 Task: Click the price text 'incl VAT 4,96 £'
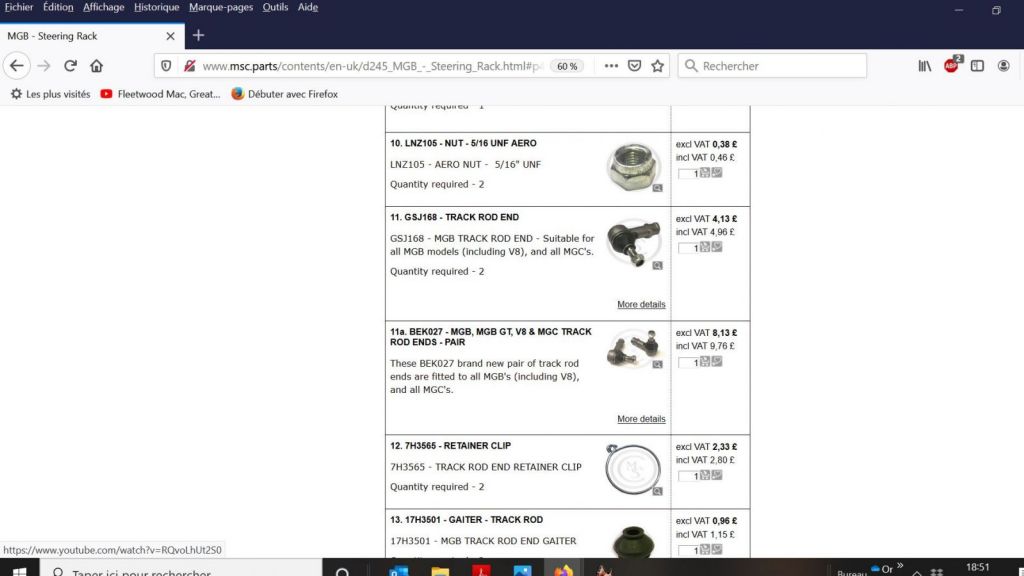tap(705, 232)
